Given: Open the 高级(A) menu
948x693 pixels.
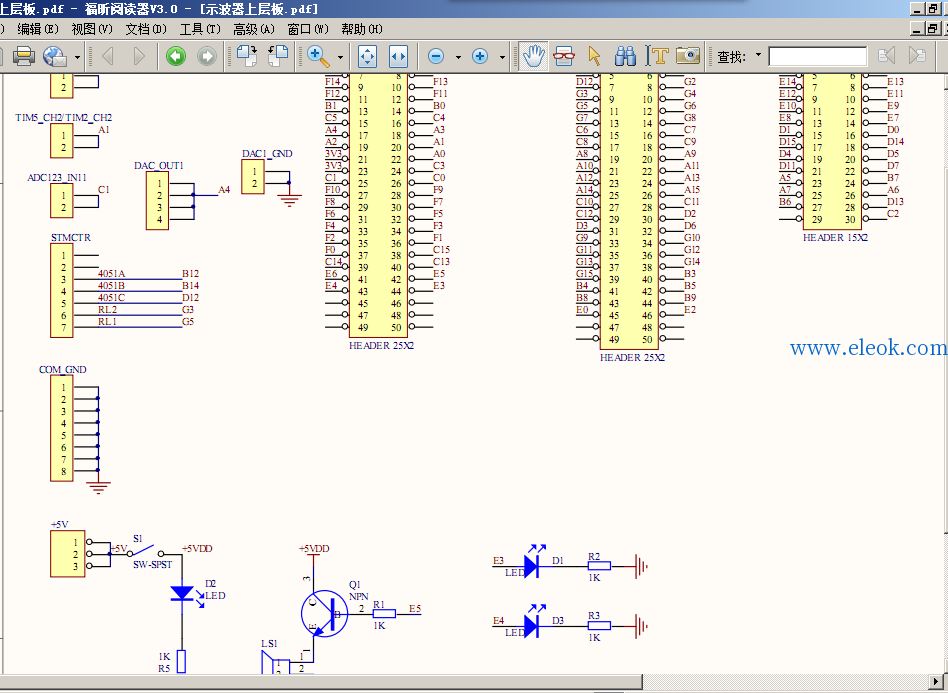Looking at the screenshot, I should (254, 29).
